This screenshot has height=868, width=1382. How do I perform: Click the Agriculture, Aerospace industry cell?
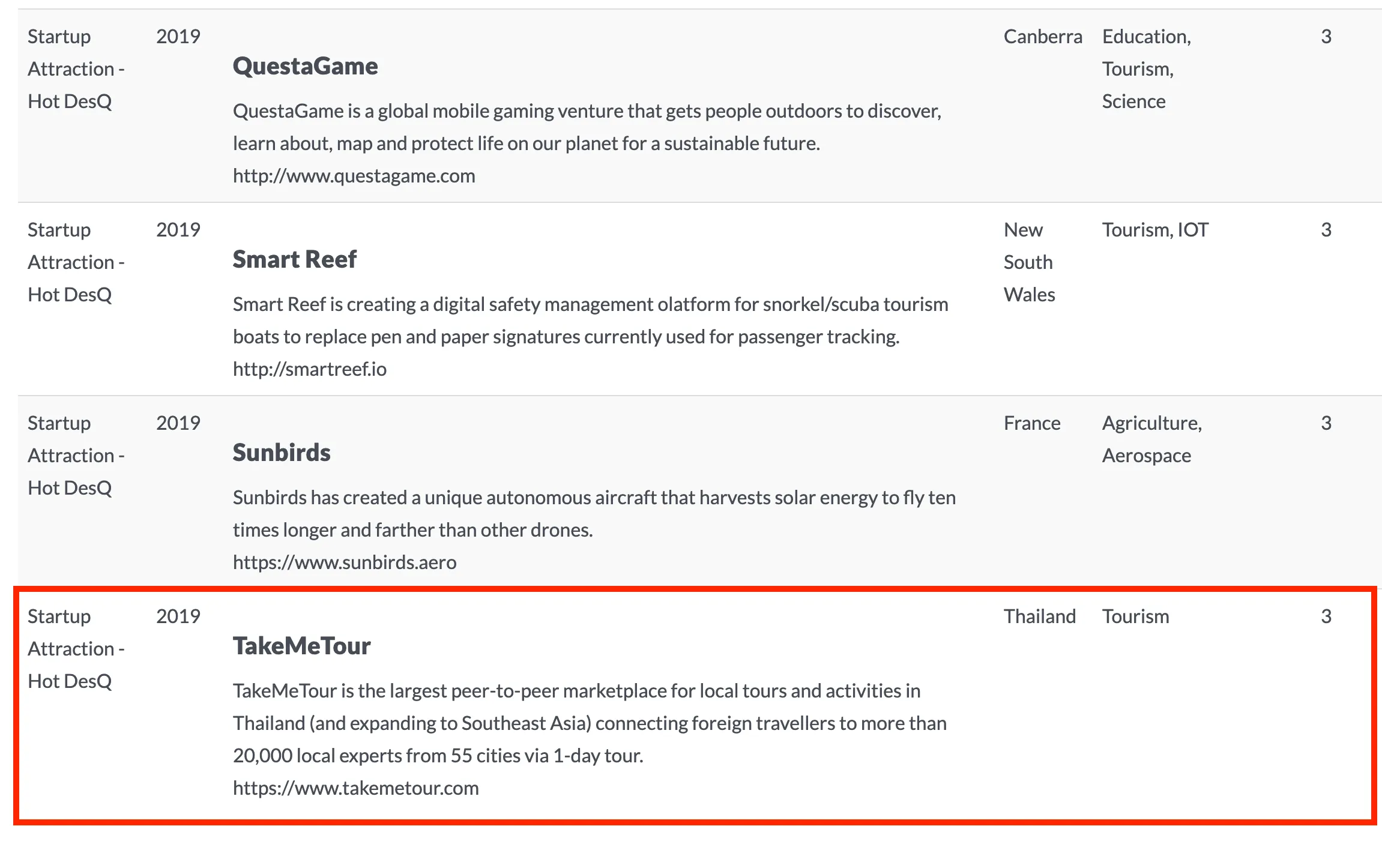point(1151,439)
